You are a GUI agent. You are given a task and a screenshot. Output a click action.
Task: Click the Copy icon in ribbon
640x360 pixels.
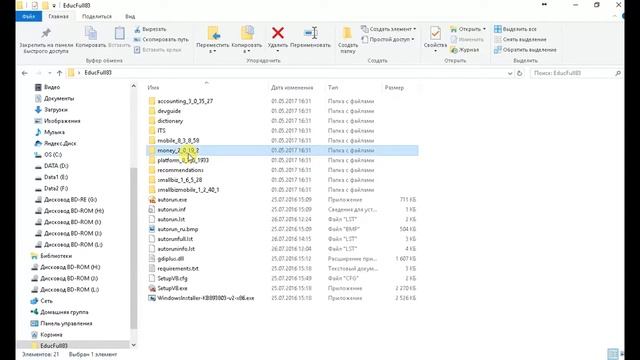[91, 33]
